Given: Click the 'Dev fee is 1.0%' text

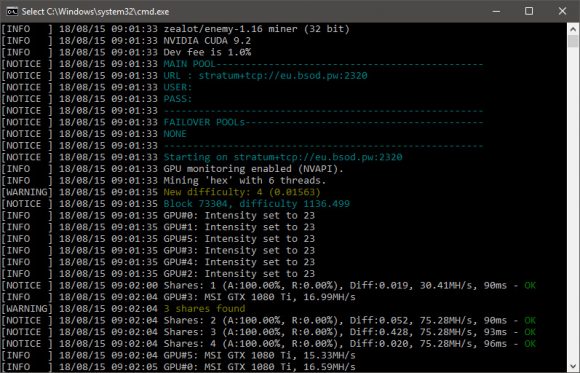Looking at the screenshot, I should (207, 52).
